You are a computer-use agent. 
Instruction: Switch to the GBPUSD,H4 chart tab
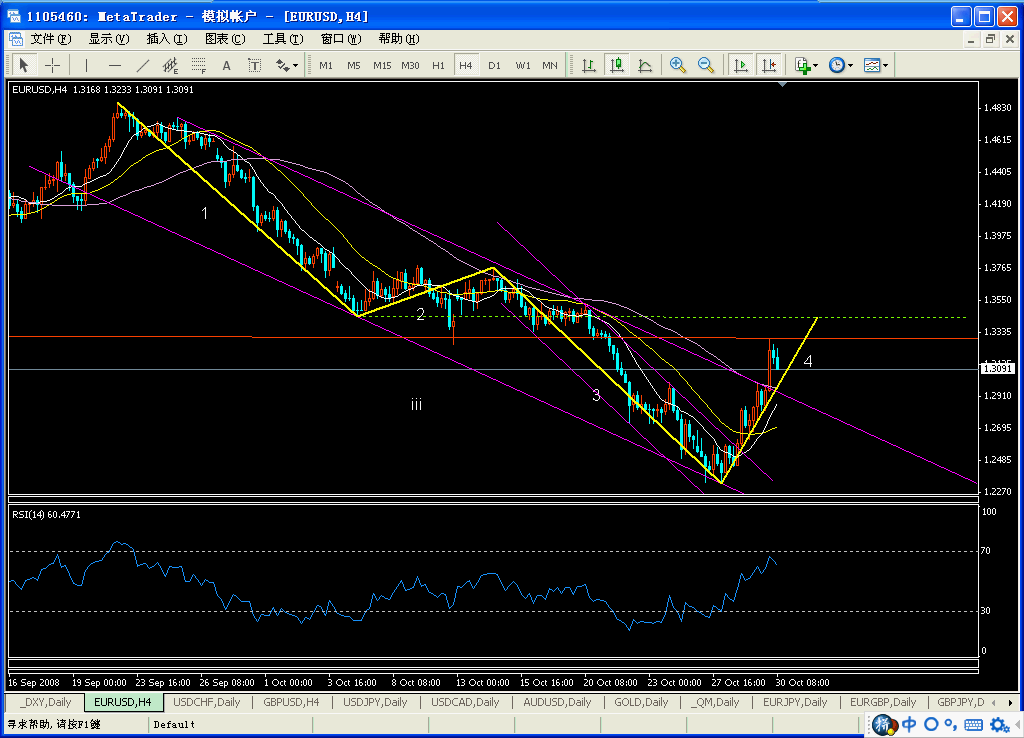291,703
